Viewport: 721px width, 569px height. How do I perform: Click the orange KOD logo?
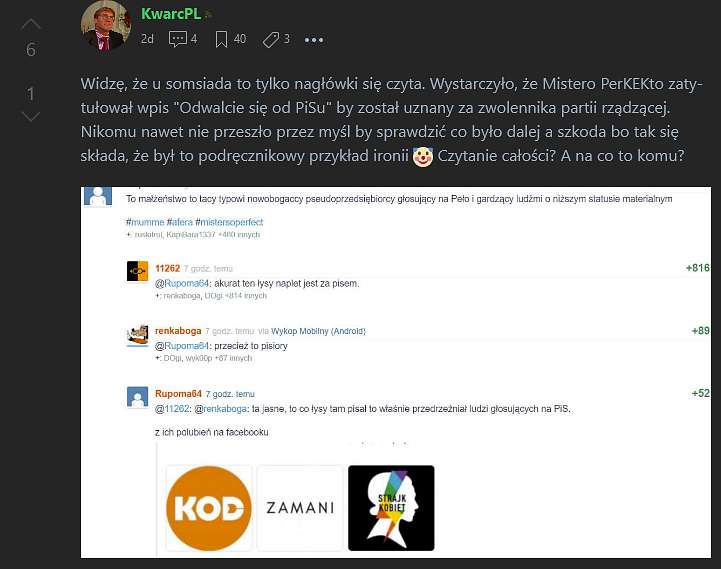click(x=209, y=508)
